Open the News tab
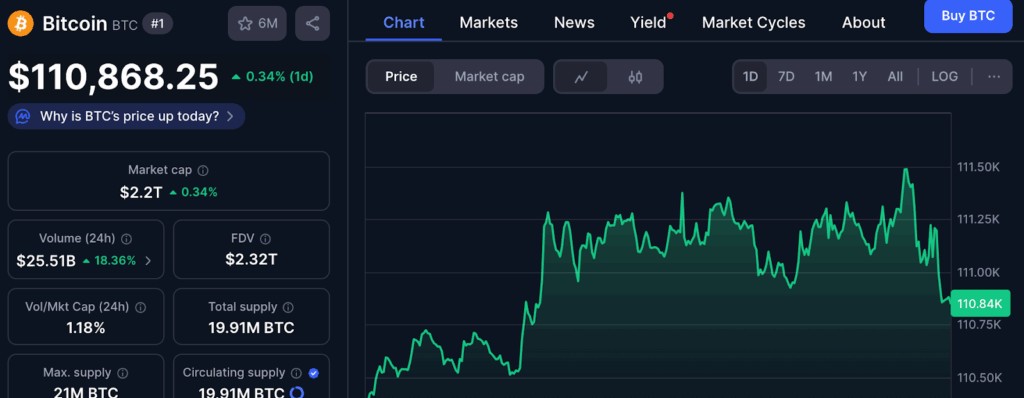 (574, 23)
